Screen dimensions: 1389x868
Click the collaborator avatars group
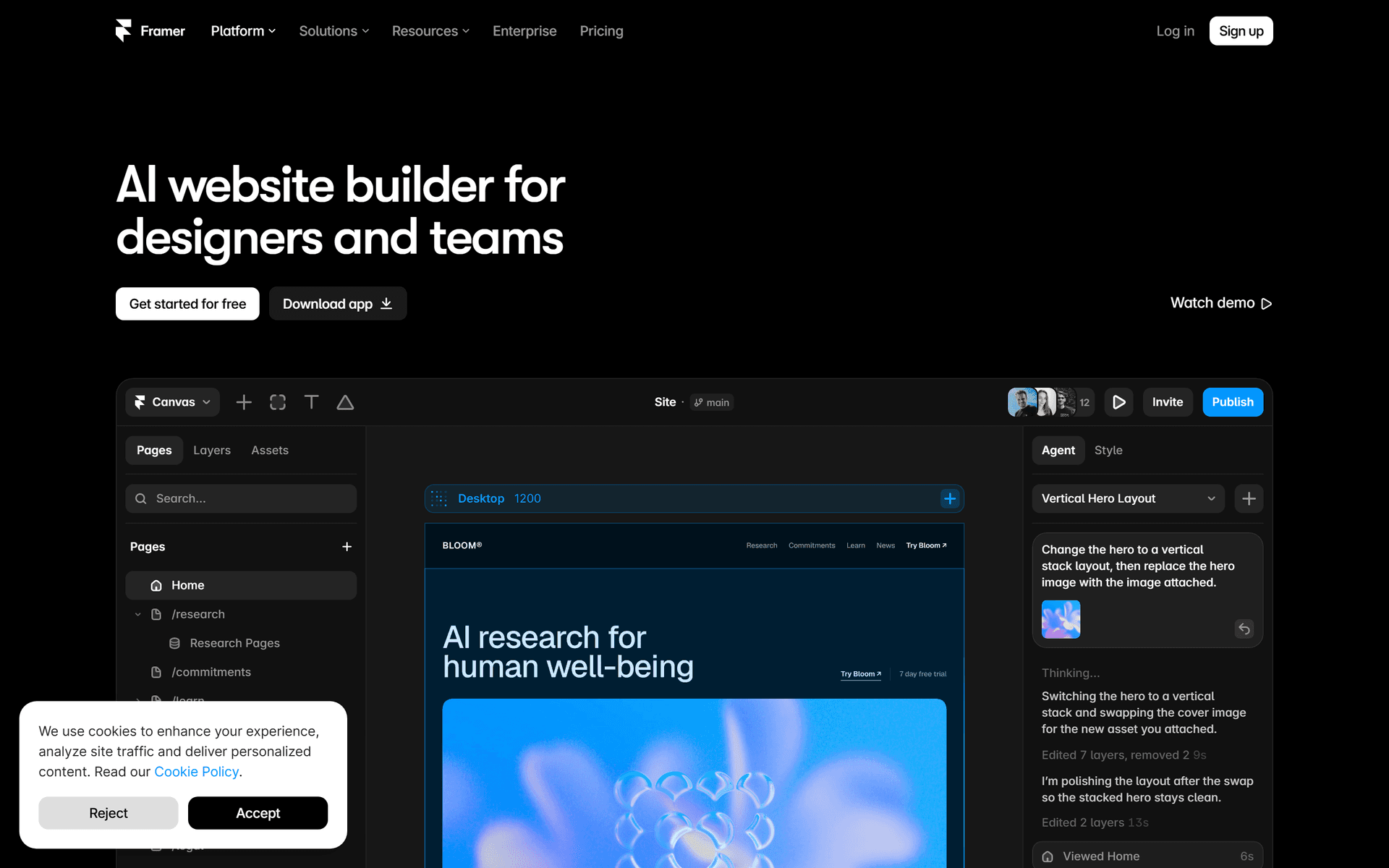coord(1050,402)
